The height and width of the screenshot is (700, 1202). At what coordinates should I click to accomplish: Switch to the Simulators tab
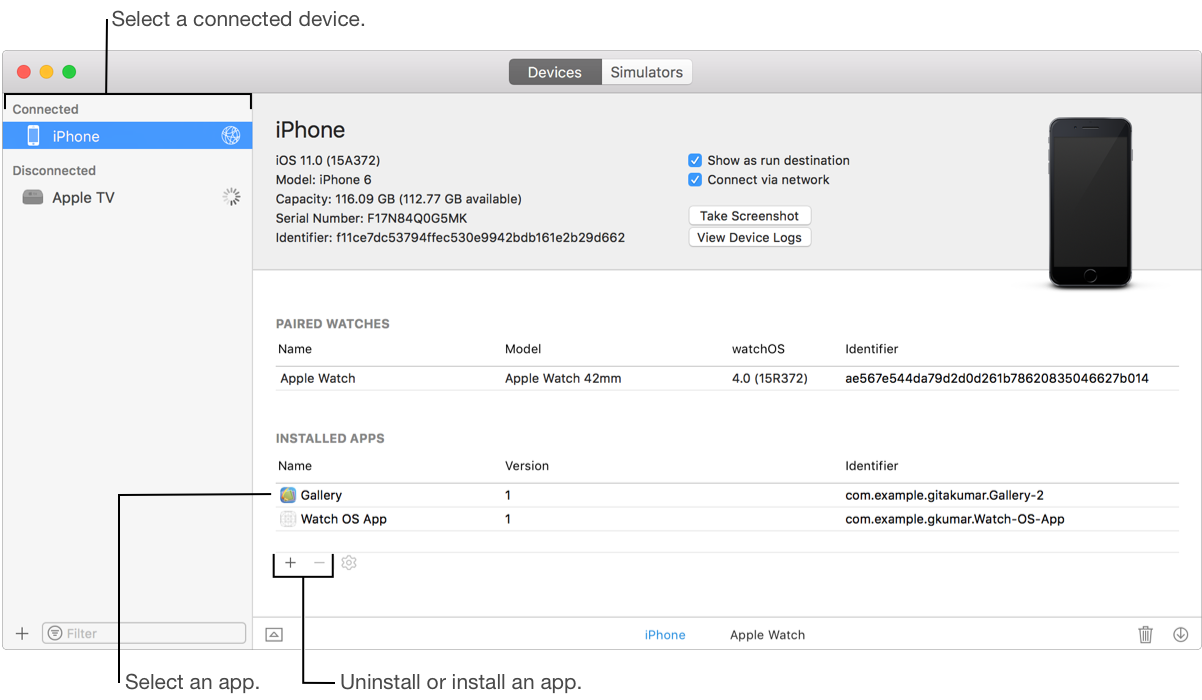[647, 72]
